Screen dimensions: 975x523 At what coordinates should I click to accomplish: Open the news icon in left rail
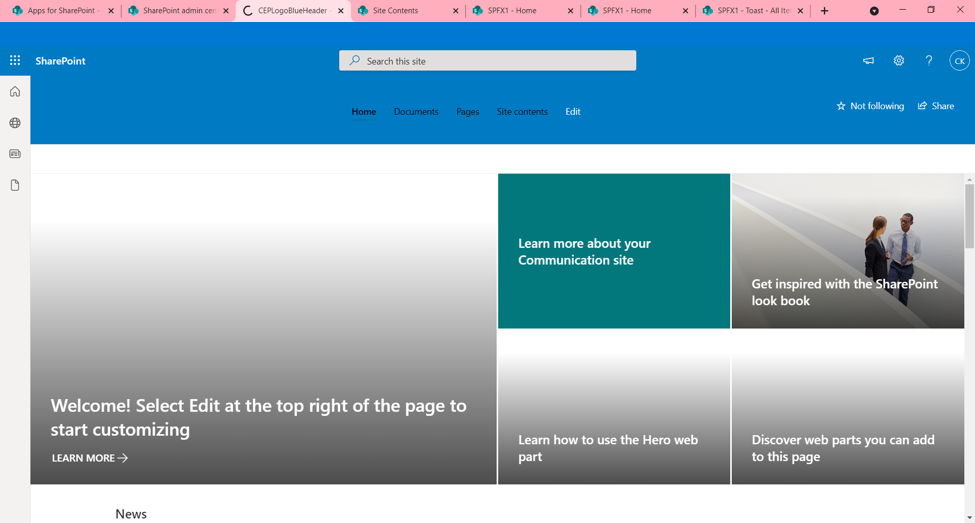pos(15,154)
